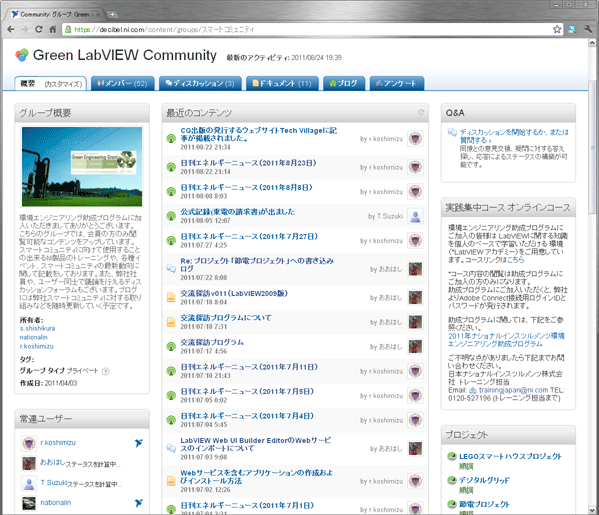Image resolution: width=599 pixels, height=515 pixels.
Task: Click the group overview landscape image
Action: [x=82, y=167]
